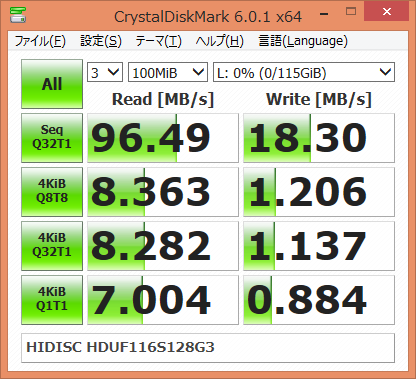Viewport: 416px width, 379px height.
Task: Open the 設定(S) menu
Action: coord(101,41)
